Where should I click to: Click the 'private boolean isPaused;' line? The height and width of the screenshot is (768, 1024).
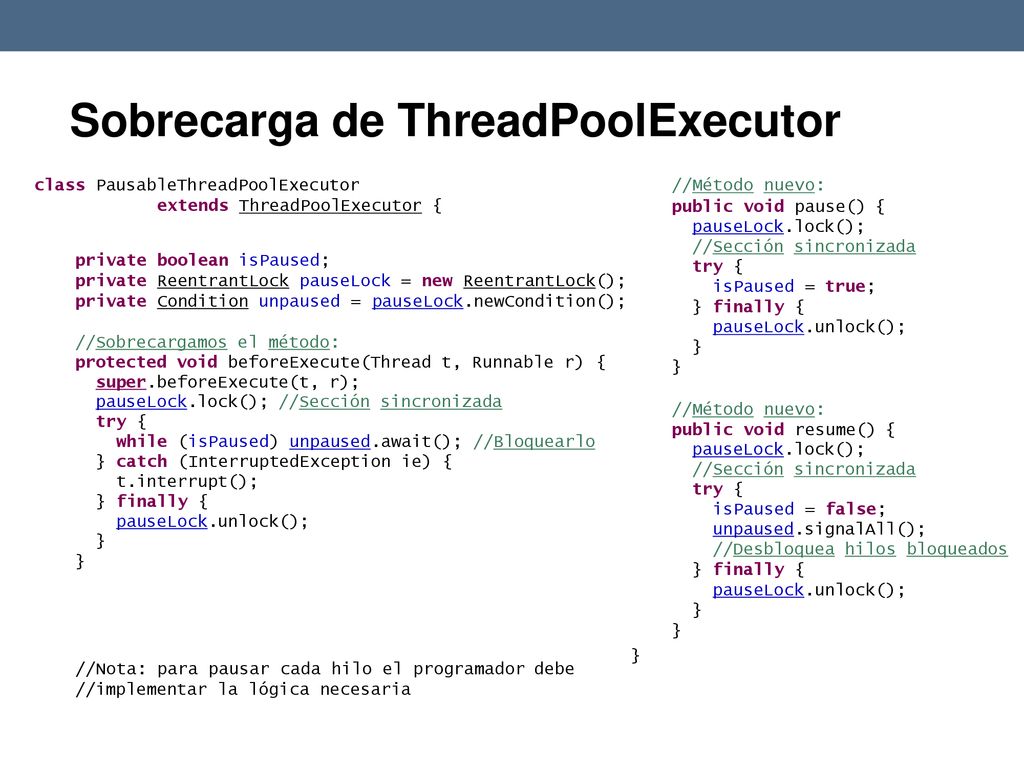(x=202, y=260)
